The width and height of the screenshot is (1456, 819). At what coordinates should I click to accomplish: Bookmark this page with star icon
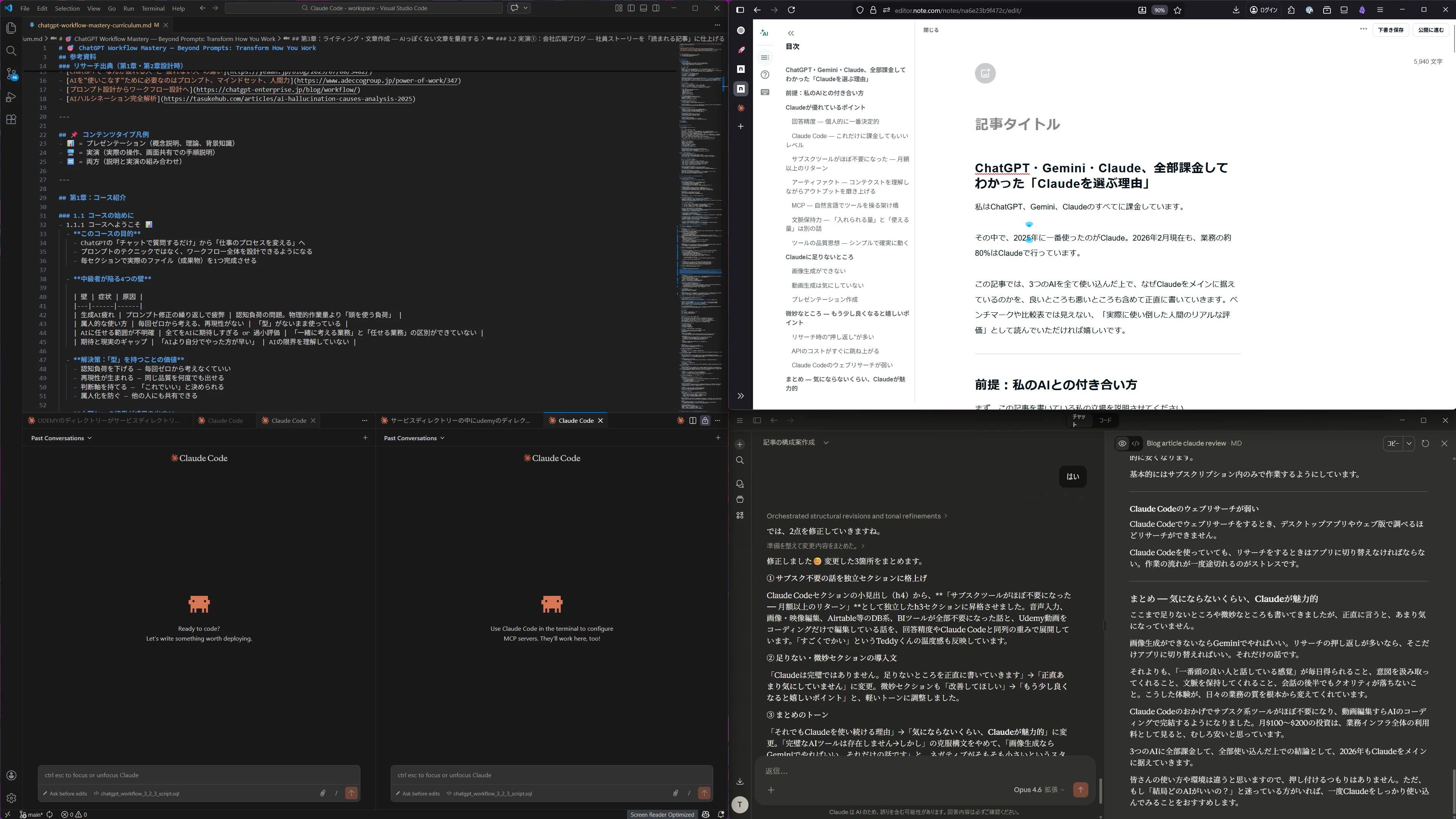click(1177, 9)
